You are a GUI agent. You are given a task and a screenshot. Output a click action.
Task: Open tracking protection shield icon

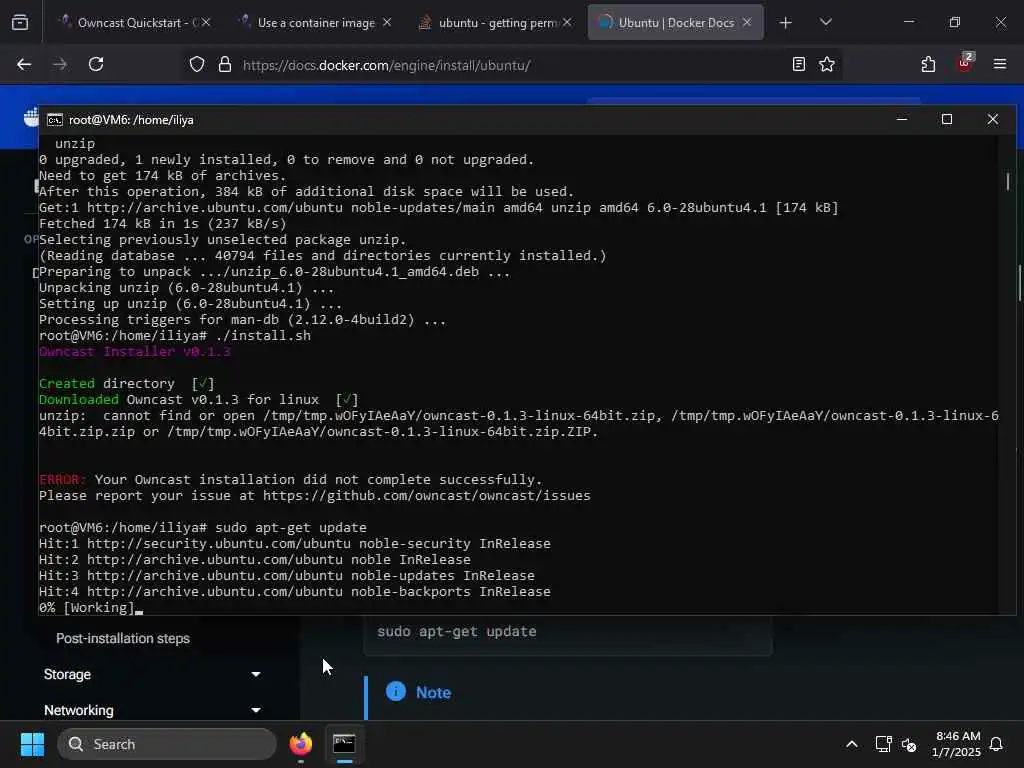(197, 64)
